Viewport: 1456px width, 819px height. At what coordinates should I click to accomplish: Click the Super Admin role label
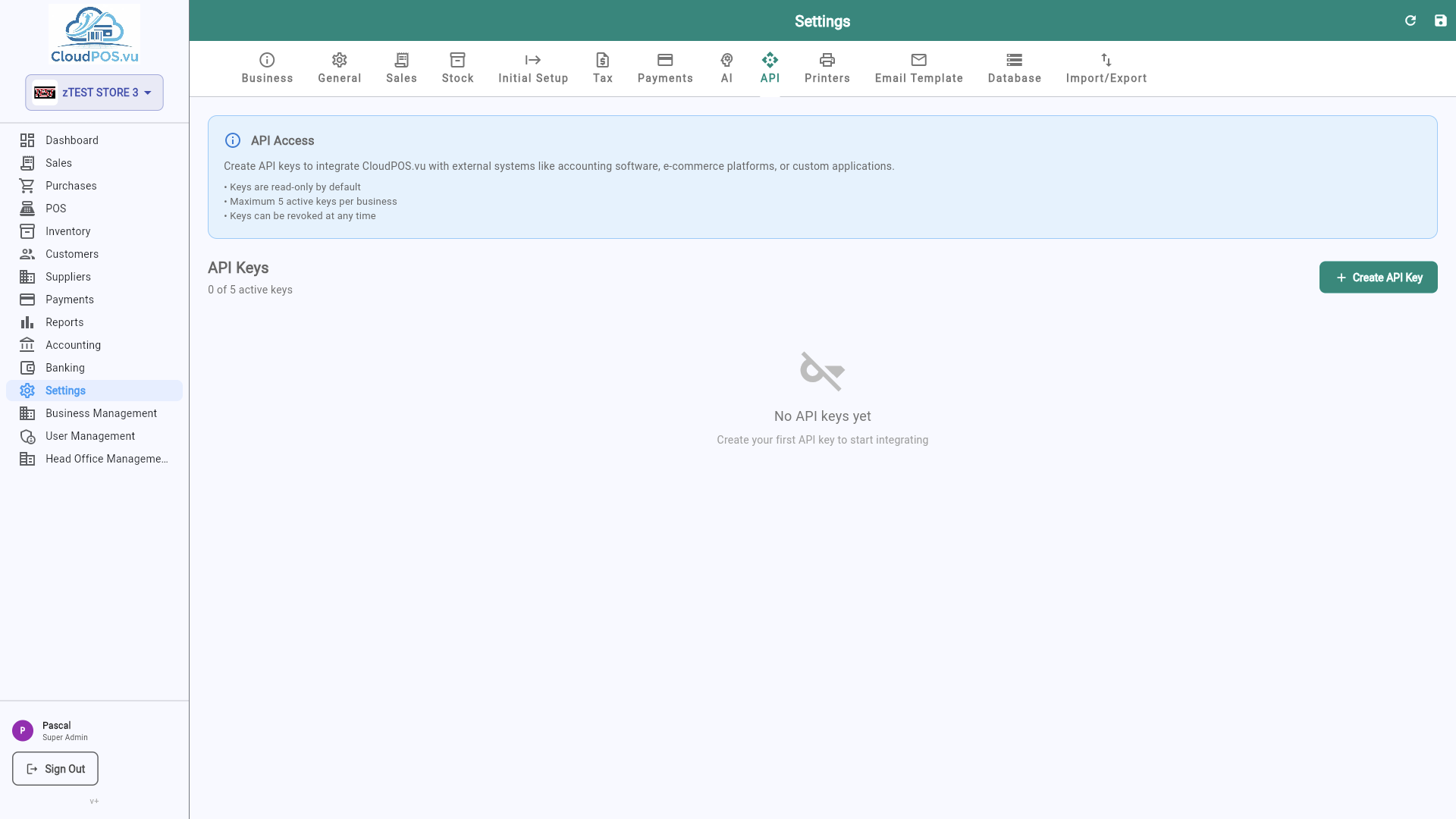(x=65, y=738)
